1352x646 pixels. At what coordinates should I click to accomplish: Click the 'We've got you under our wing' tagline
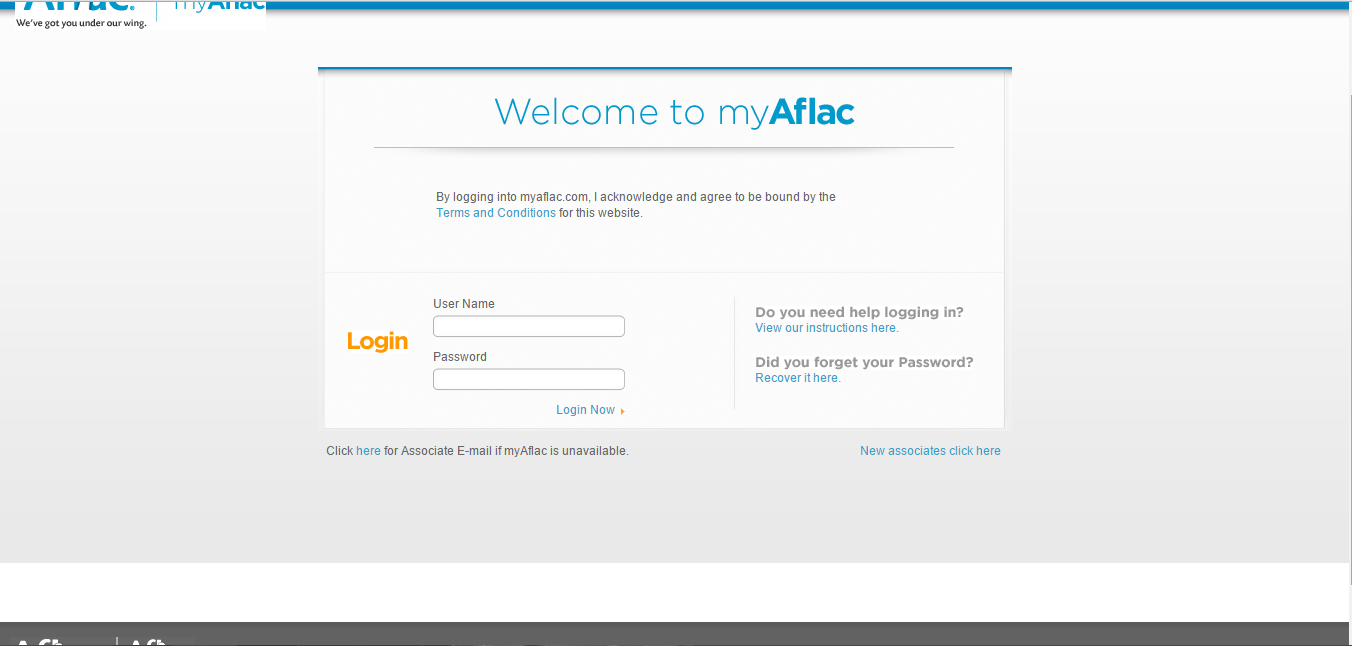click(81, 23)
